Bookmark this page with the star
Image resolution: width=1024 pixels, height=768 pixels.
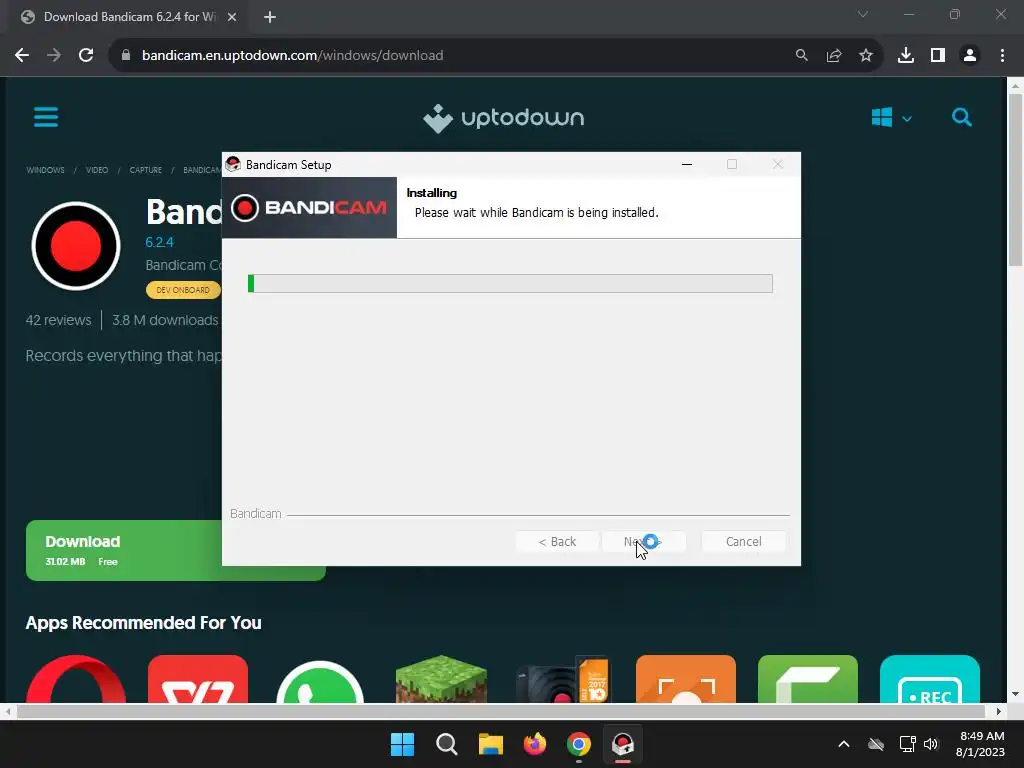(865, 56)
